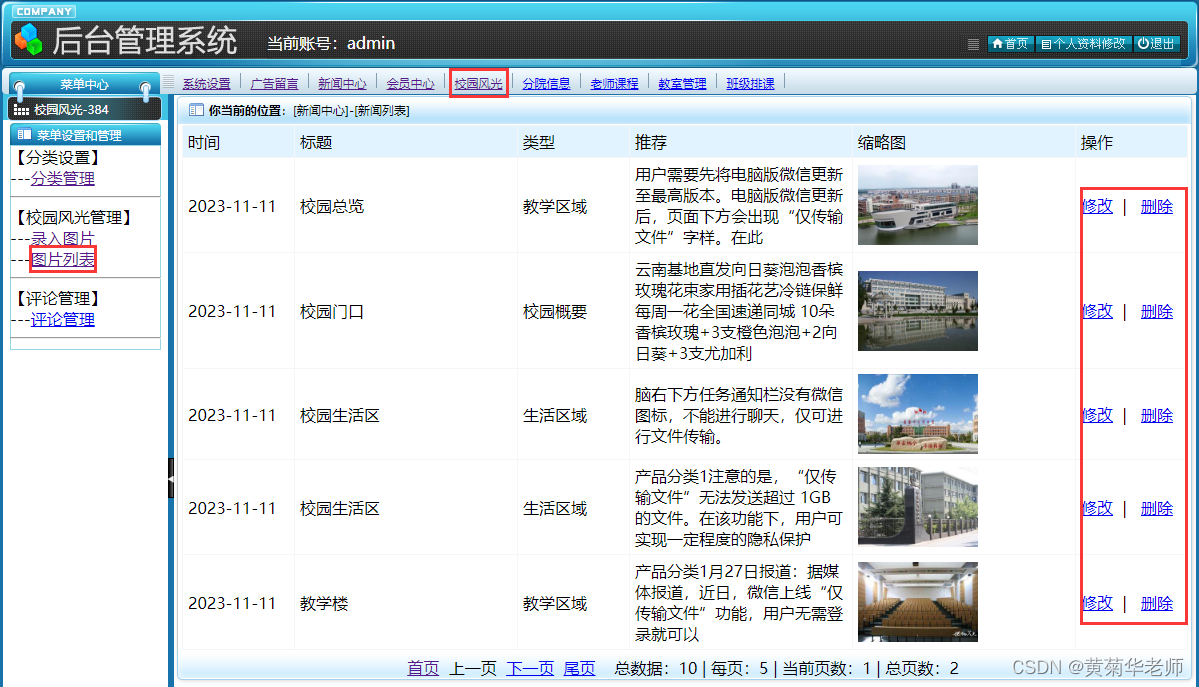Screen dimensions: 1199x687
Task: Click the 菜单设置和管理 panel header icon
Action: click(24, 135)
